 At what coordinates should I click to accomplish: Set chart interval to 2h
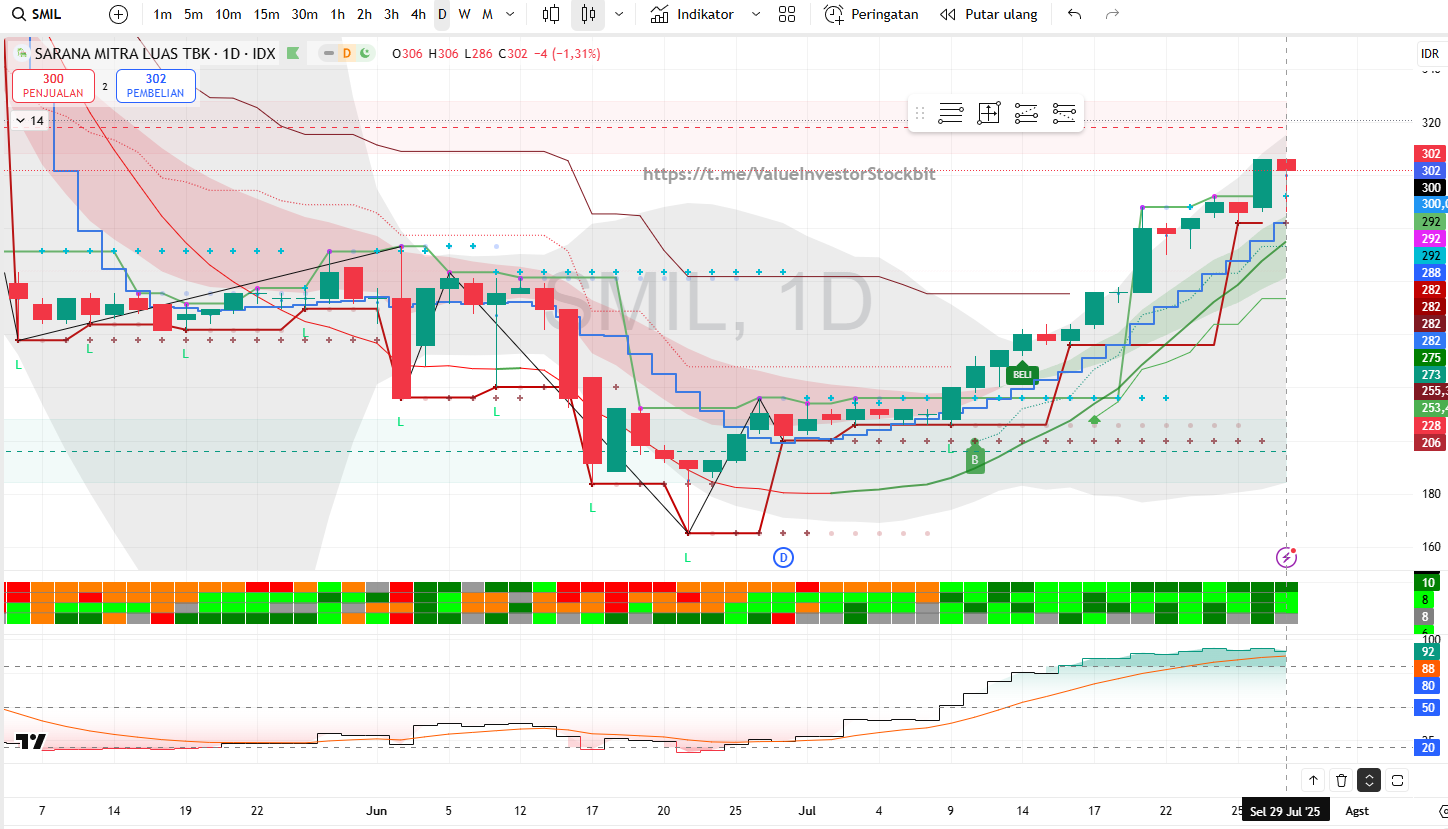(x=364, y=14)
